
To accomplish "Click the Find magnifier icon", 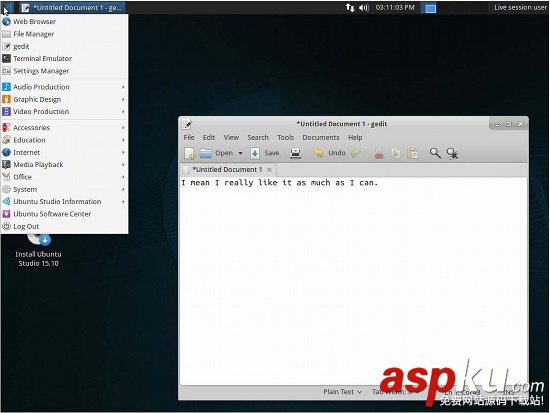I will click(435, 153).
